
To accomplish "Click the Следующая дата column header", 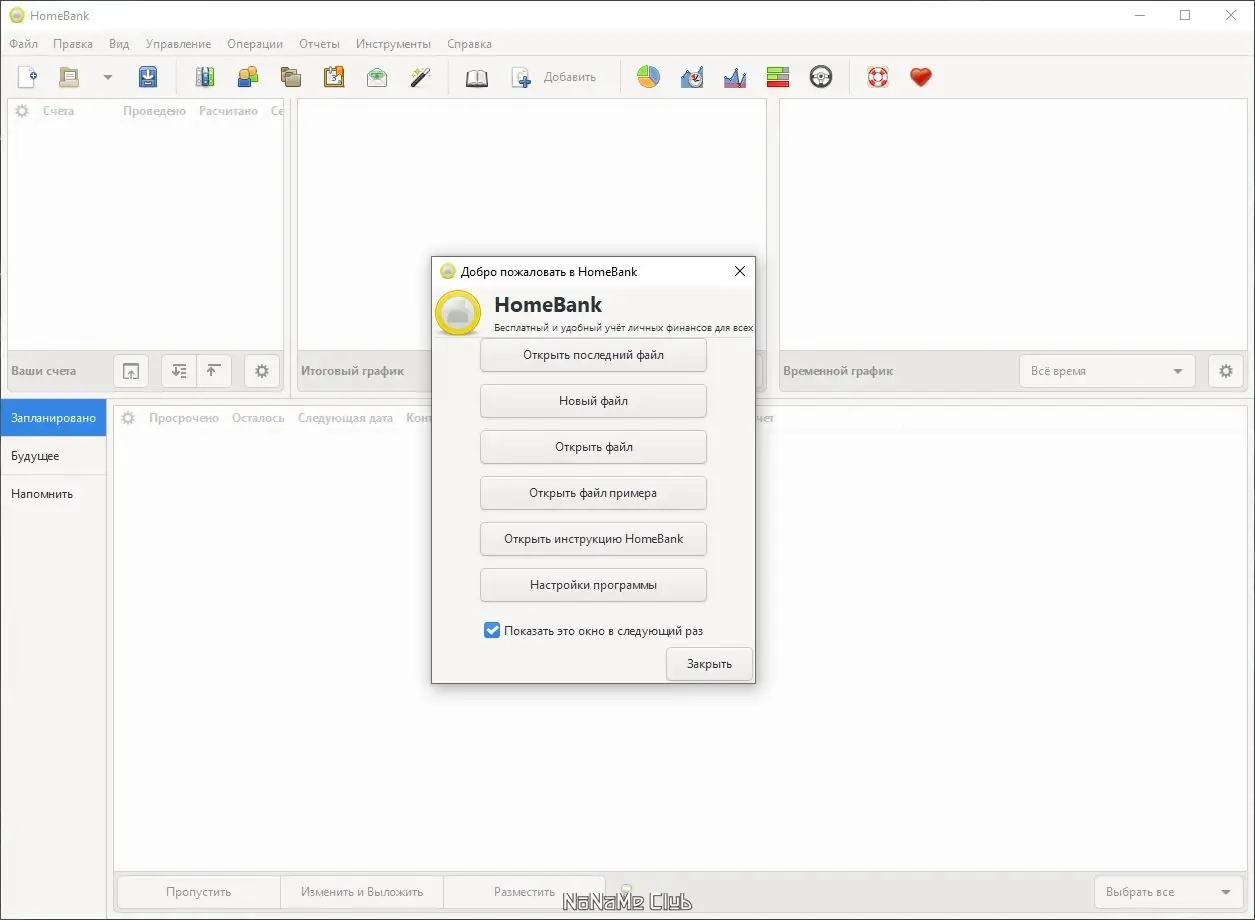I will pyautogui.click(x=345, y=418).
